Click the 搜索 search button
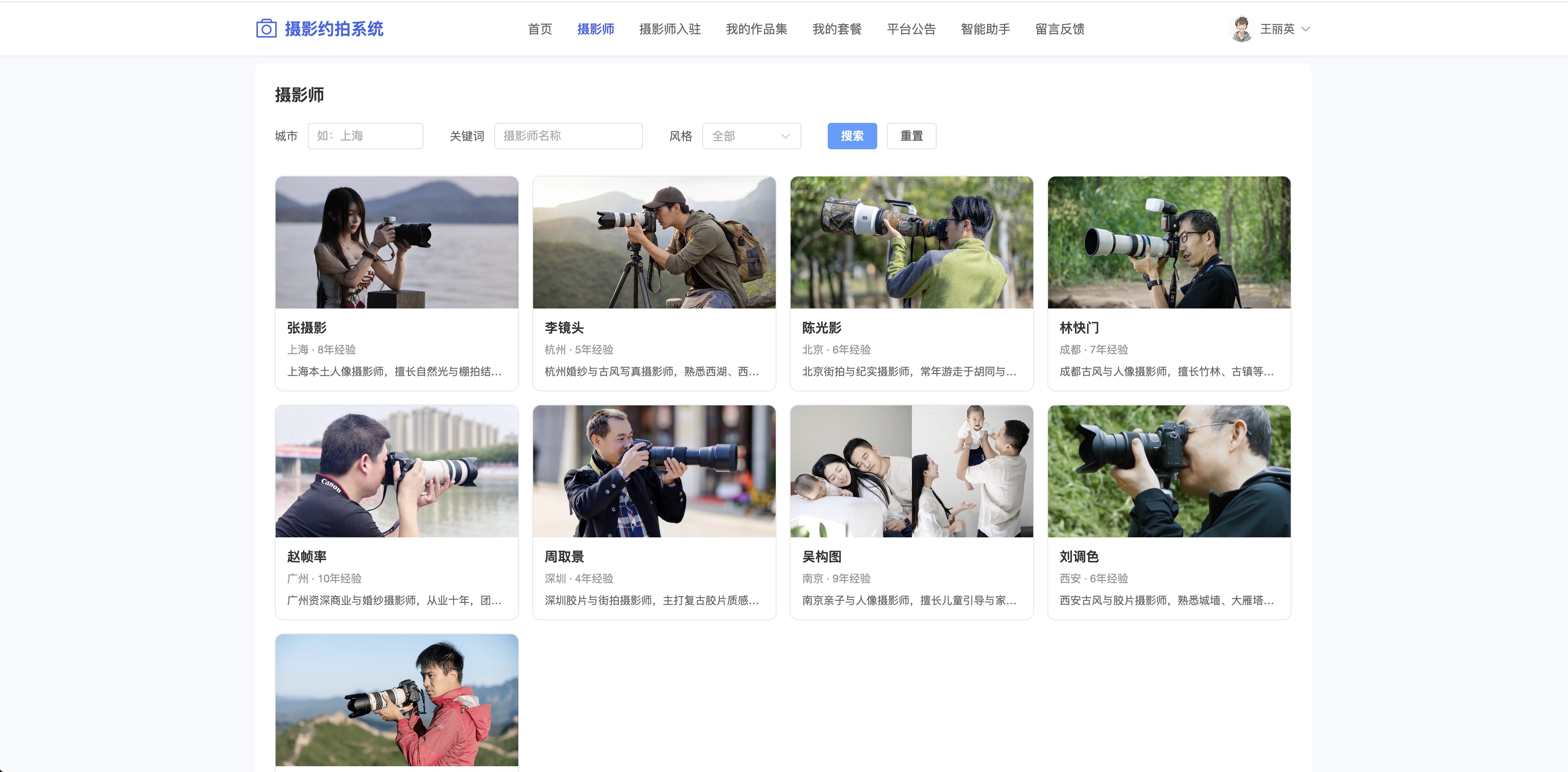 pos(852,136)
